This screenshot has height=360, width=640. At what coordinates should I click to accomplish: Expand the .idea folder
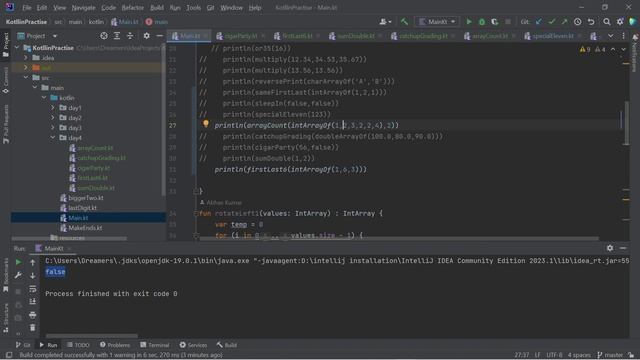click(x=26, y=58)
